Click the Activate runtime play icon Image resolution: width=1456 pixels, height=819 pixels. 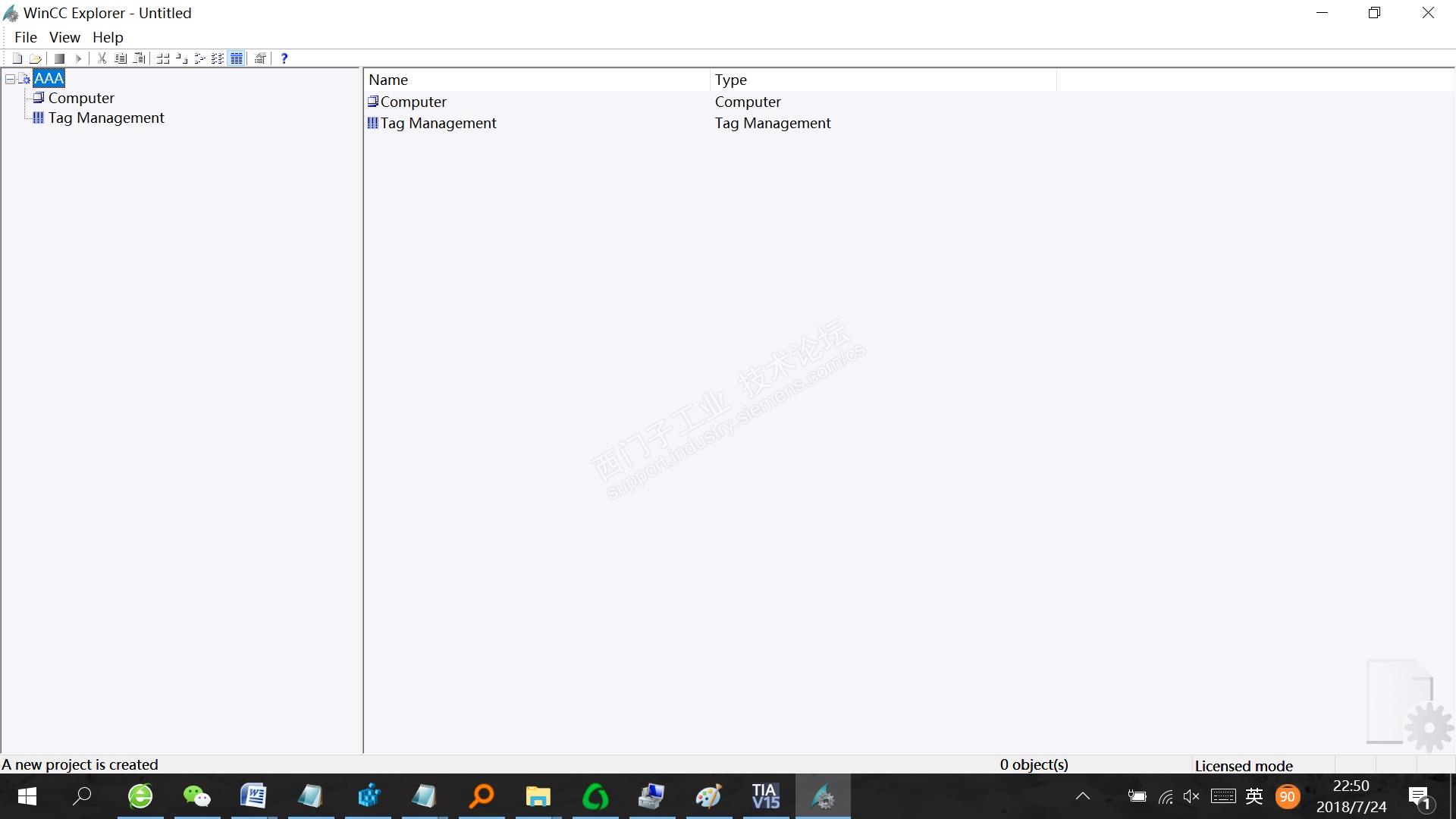[77, 58]
